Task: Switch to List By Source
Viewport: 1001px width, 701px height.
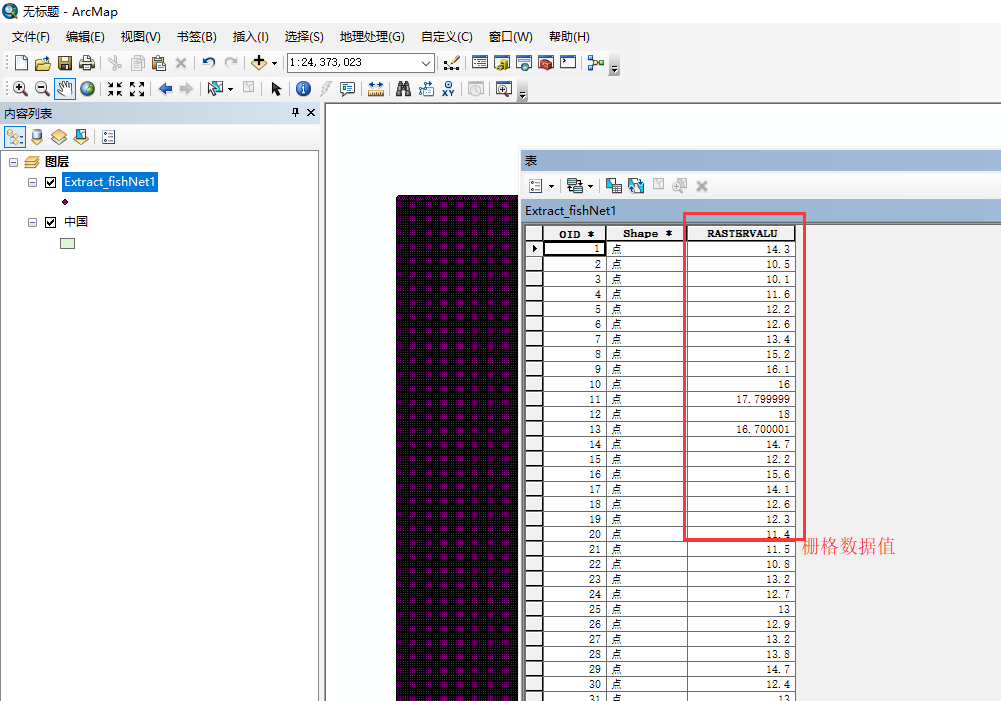Action: (x=37, y=137)
